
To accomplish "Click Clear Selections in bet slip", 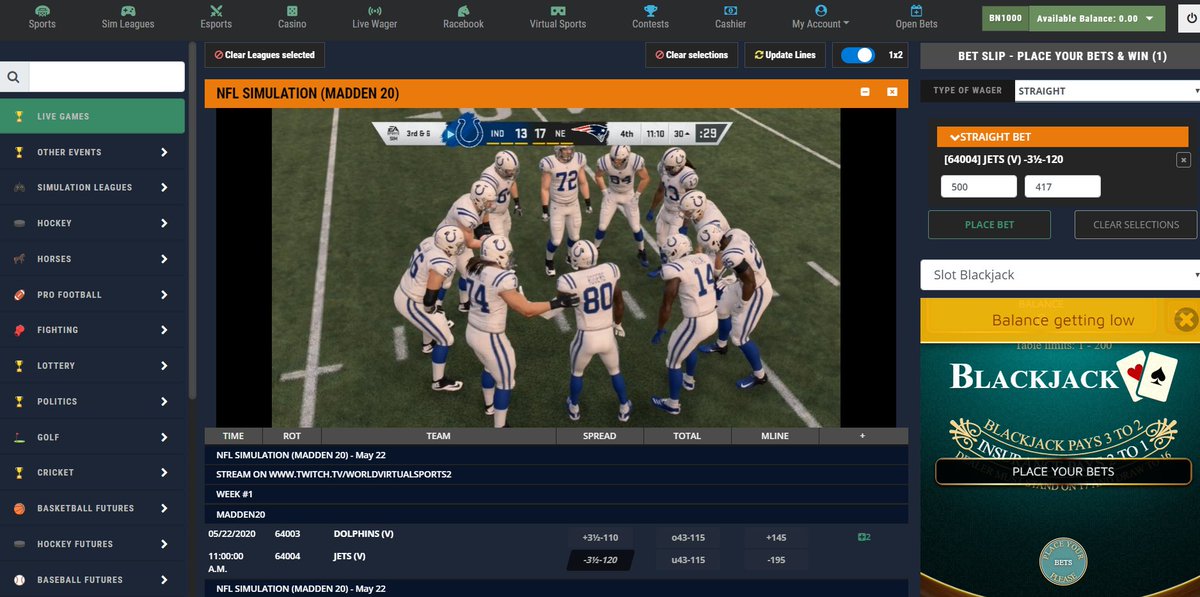I will (x=1136, y=225).
